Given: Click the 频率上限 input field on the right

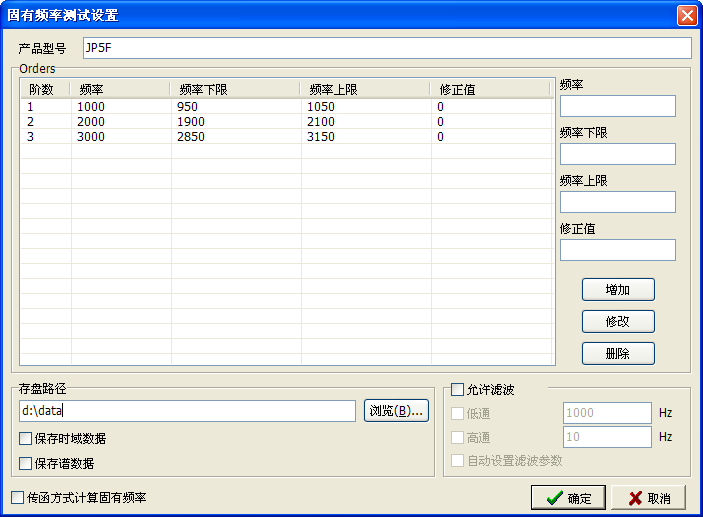Looking at the screenshot, I should (617, 202).
